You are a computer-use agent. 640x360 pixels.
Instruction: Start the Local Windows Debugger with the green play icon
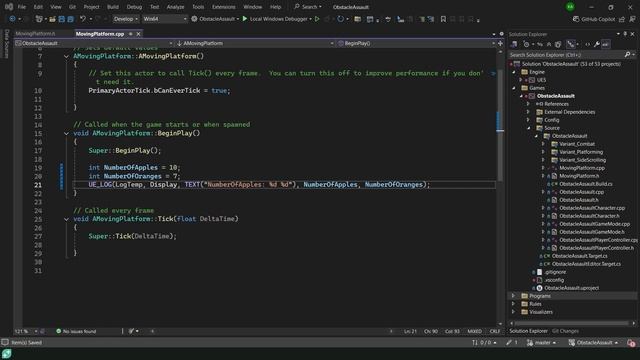pyautogui.click(x=245, y=19)
